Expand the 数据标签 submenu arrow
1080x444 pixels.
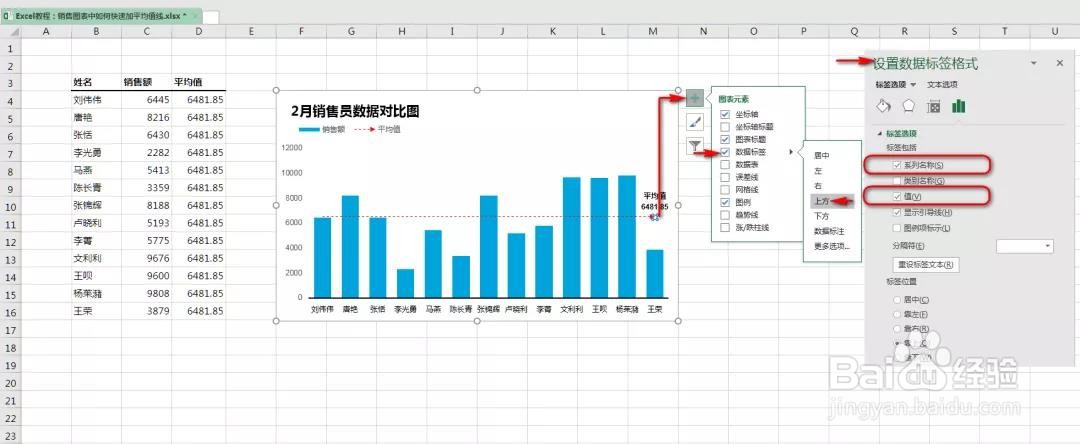point(791,151)
